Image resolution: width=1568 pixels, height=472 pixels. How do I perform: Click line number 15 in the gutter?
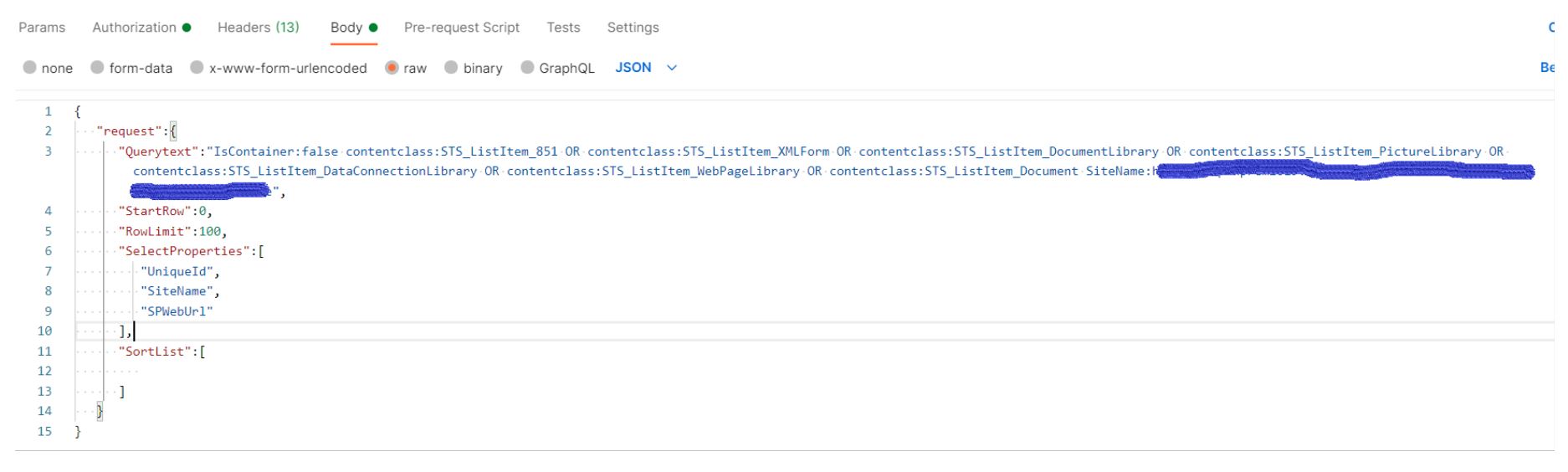pos(44,432)
